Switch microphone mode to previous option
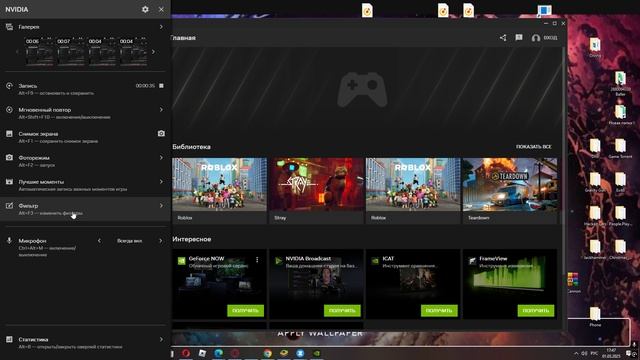640x360 pixels. [99, 241]
